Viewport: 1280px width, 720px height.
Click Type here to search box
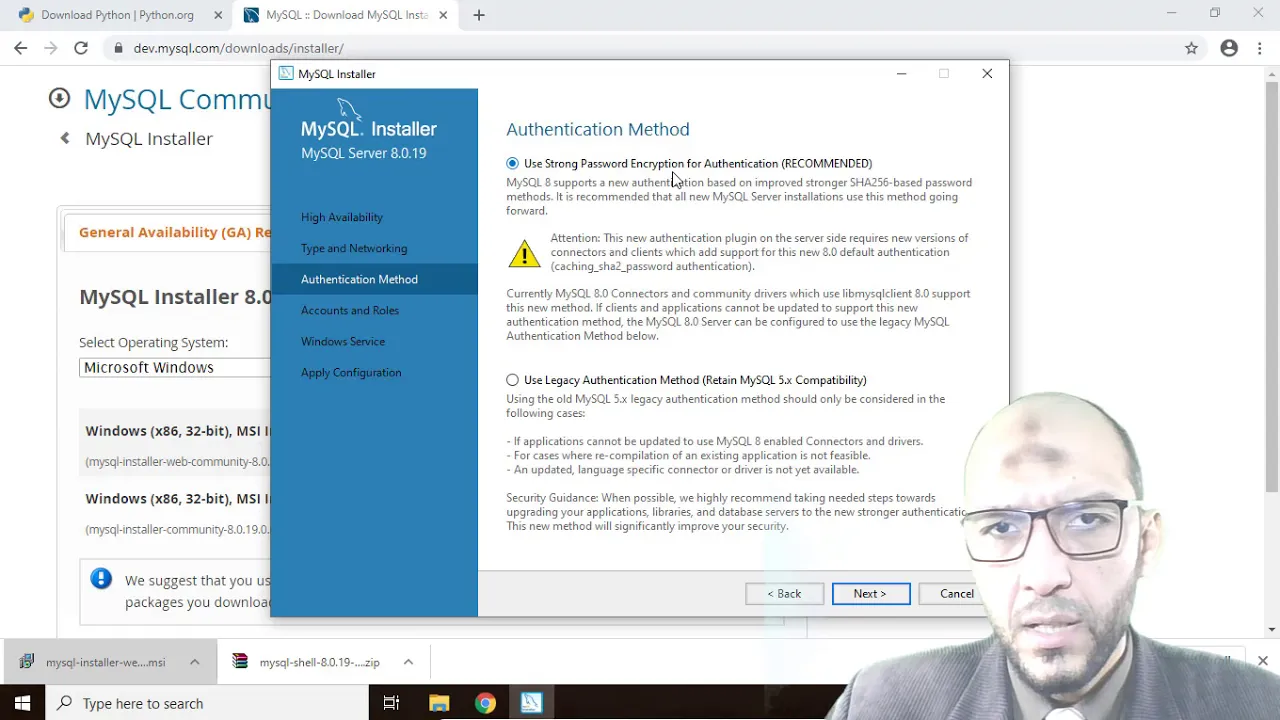coord(207,703)
